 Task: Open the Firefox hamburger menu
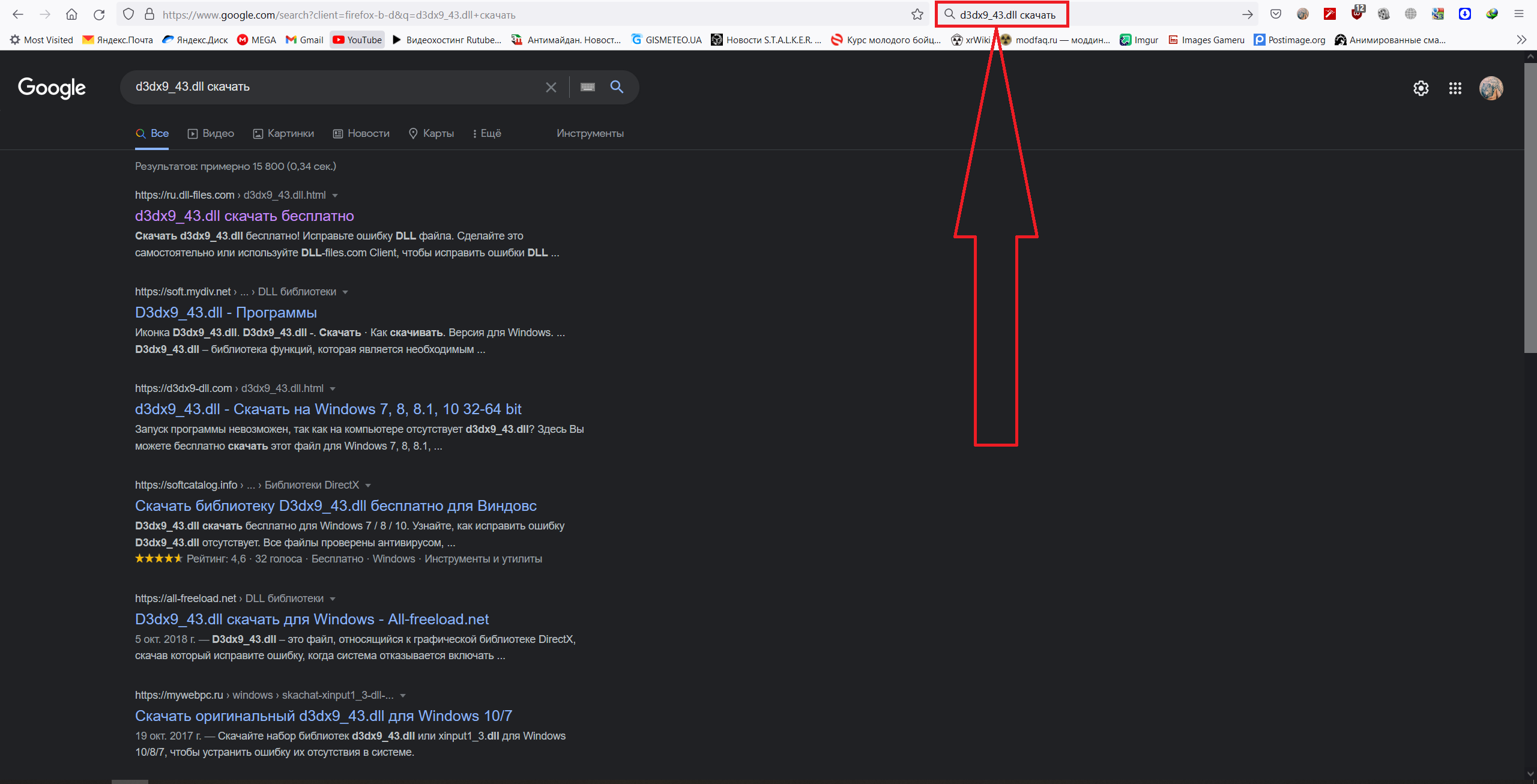(x=1519, y=14)
